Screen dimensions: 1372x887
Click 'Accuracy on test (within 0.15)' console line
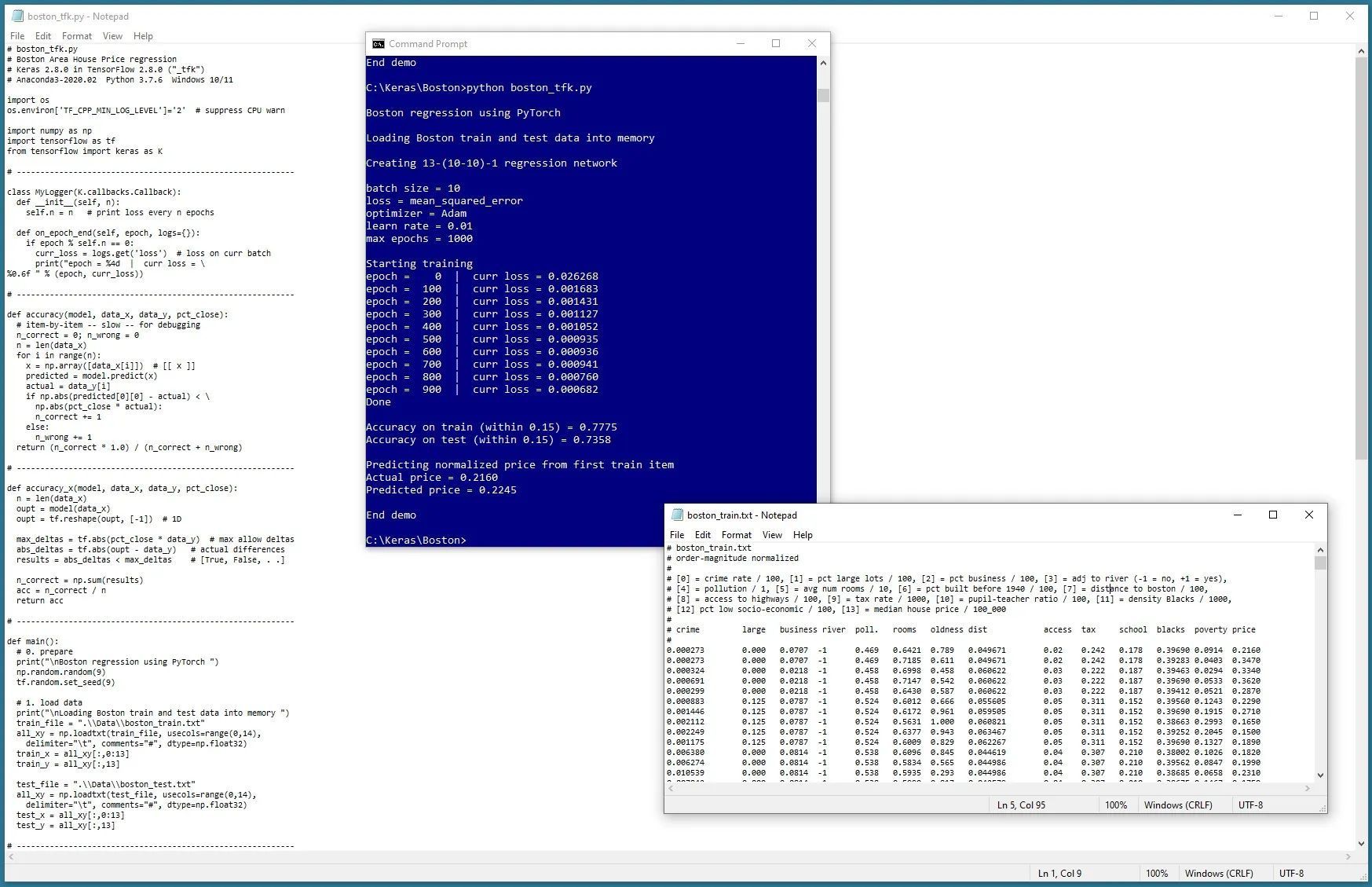point(488,439)
